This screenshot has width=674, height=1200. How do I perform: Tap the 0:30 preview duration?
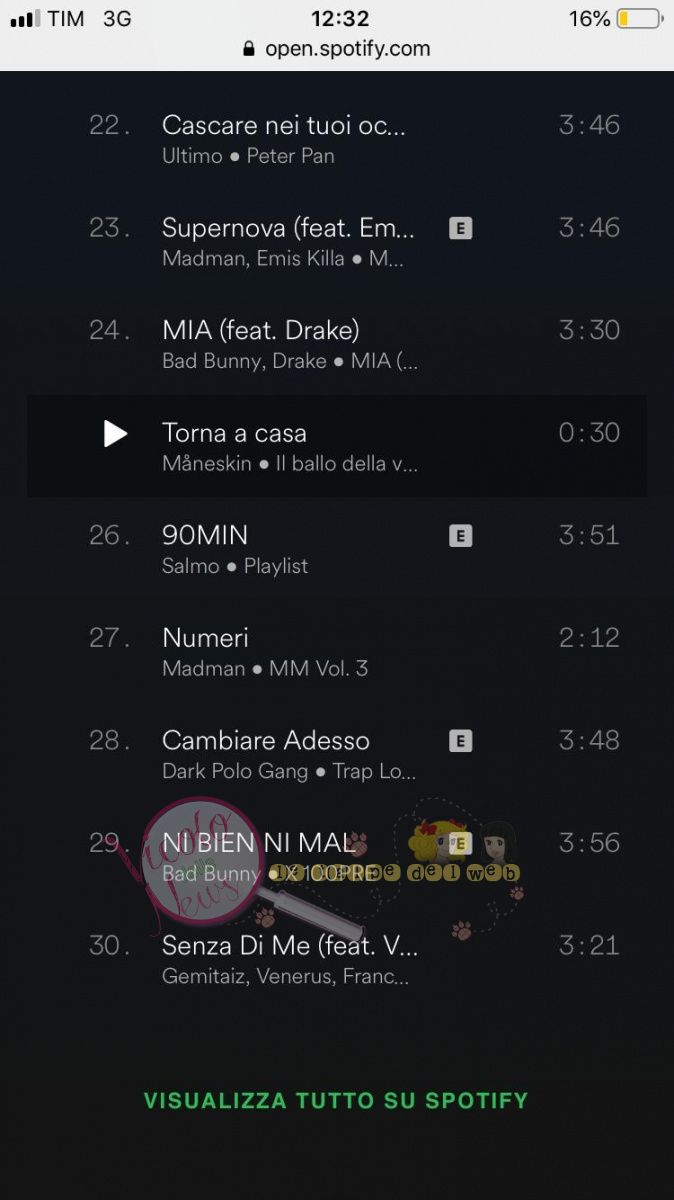(589, 433)
